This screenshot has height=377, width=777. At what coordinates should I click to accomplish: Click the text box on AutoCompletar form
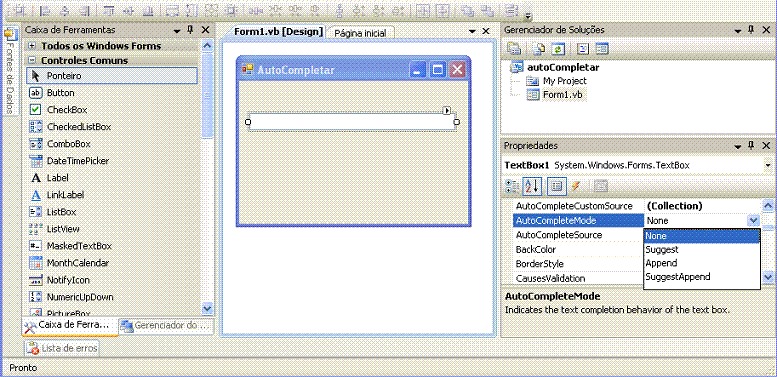(352, 122)
